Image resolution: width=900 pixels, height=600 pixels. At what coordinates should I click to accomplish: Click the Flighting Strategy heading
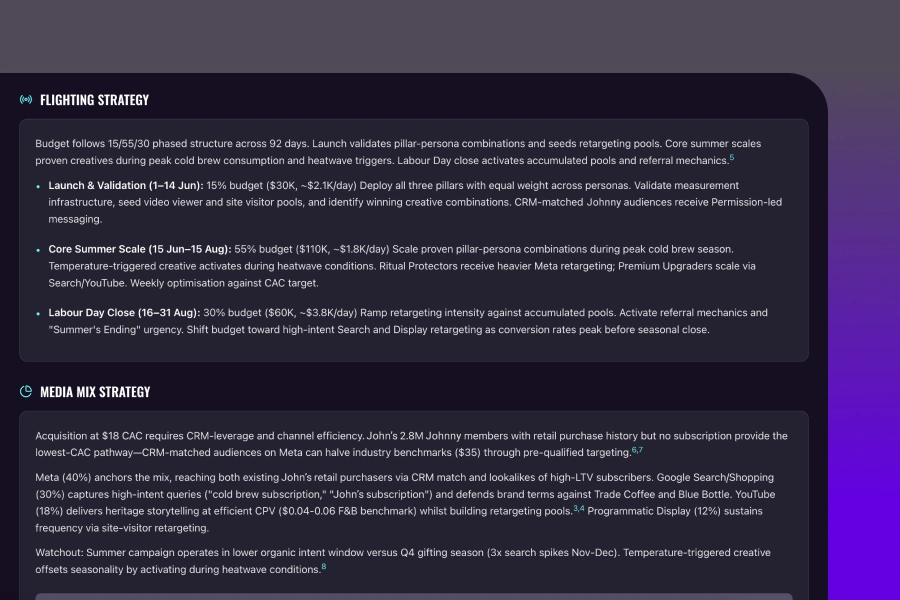(94, 100)
